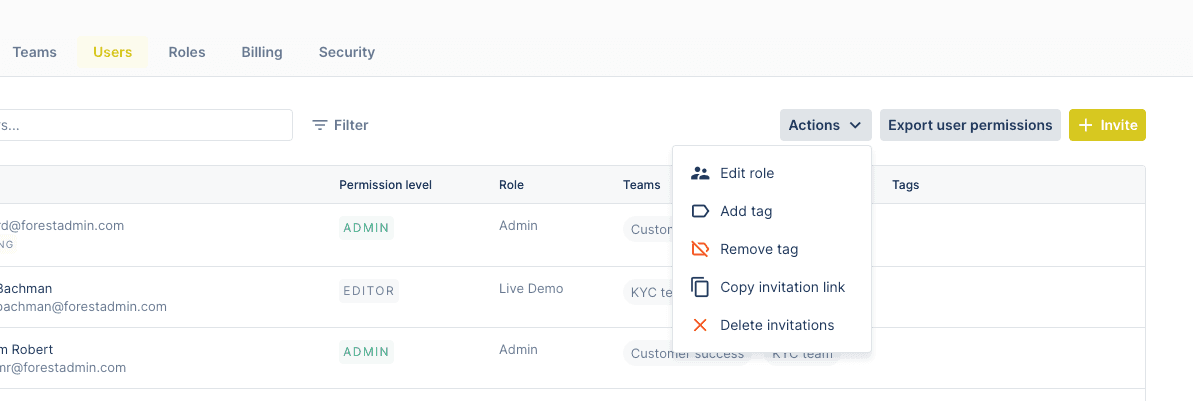Click the nr@forestadmin.com email
The width and height of the screenshot is (1193, 401).
pyautogui.click(x=62, y=368)
